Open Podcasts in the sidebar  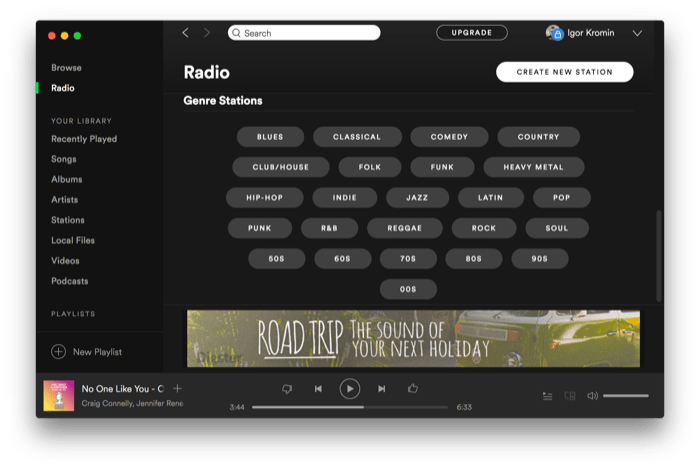pos(70,281)
